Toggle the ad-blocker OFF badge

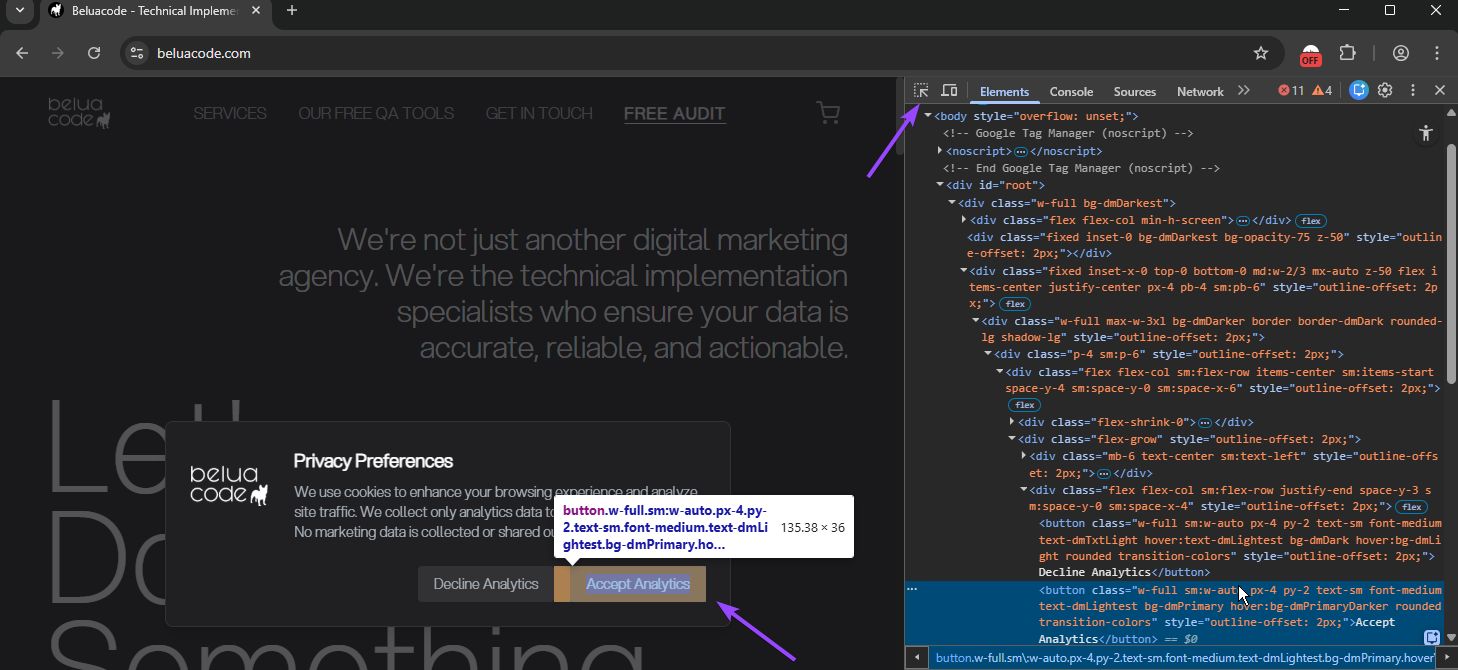point(1311,53)
